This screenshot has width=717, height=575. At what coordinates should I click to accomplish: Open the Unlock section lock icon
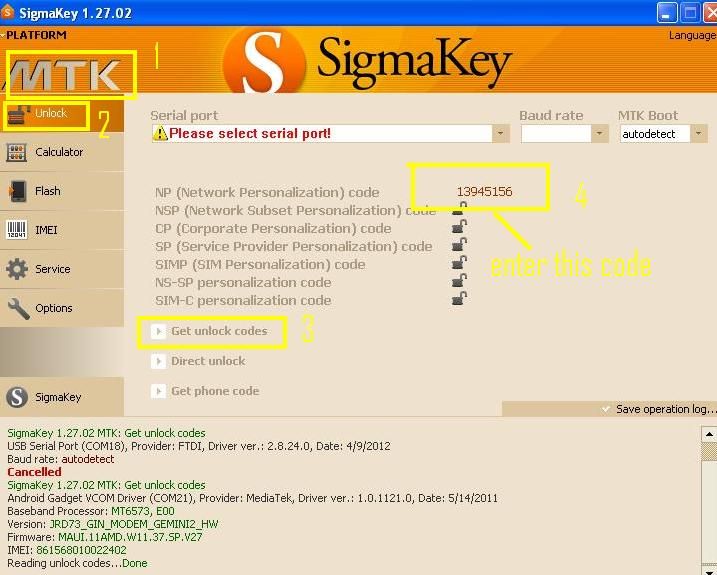click(x=18, y=114)
